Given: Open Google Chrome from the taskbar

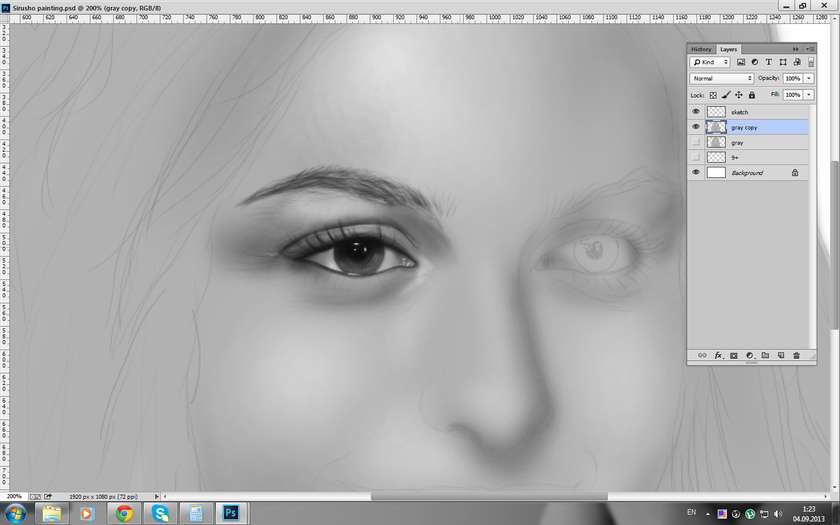Looking at the screenshot, I should pos(124,513).
